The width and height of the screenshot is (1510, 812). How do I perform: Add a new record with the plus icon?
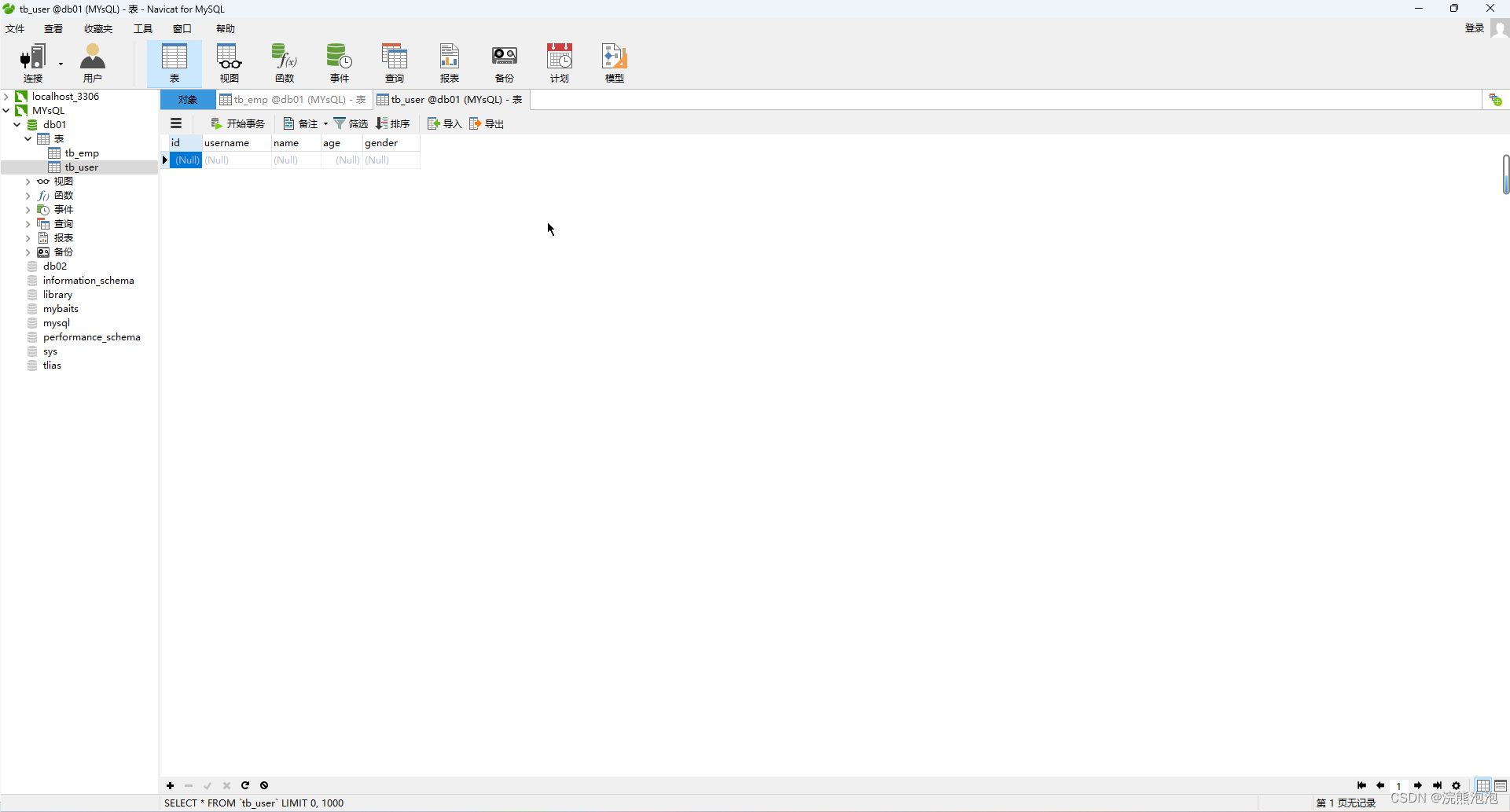tap(169, 785)
